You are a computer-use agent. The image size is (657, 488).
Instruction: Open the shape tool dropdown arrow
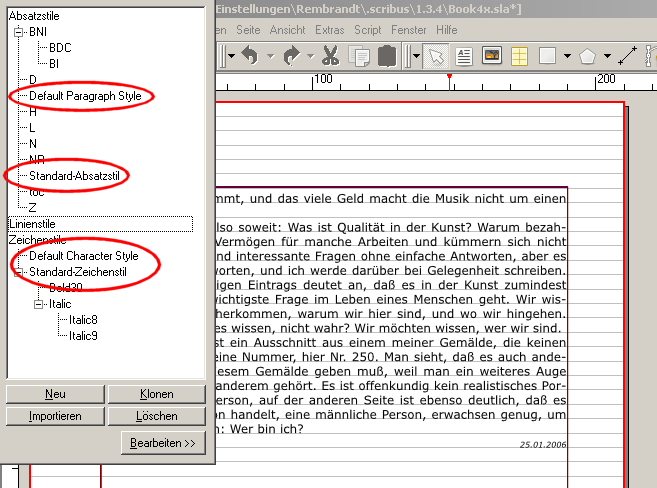(567, 56)
